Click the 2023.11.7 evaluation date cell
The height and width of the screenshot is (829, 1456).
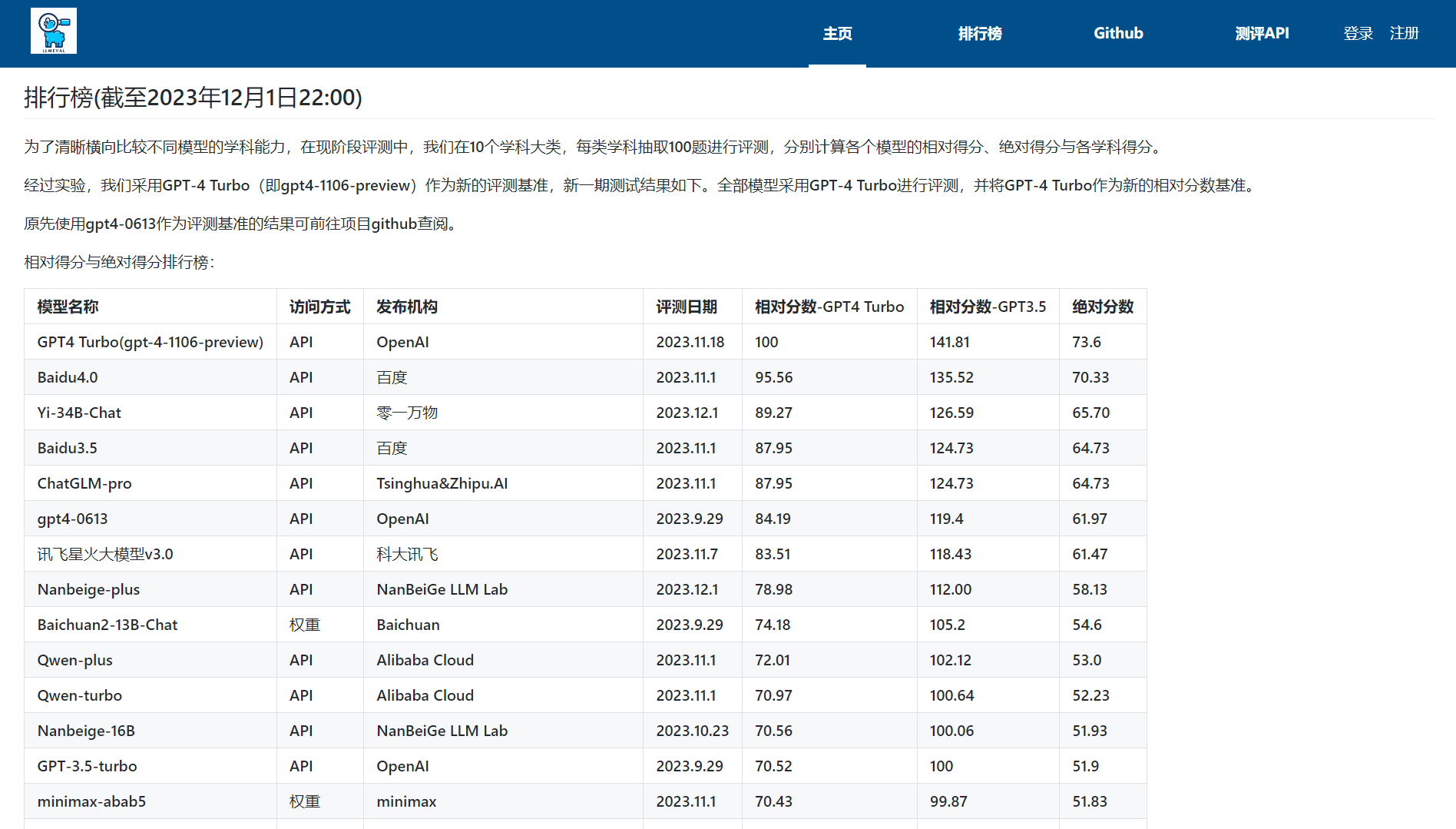(693, 554)
